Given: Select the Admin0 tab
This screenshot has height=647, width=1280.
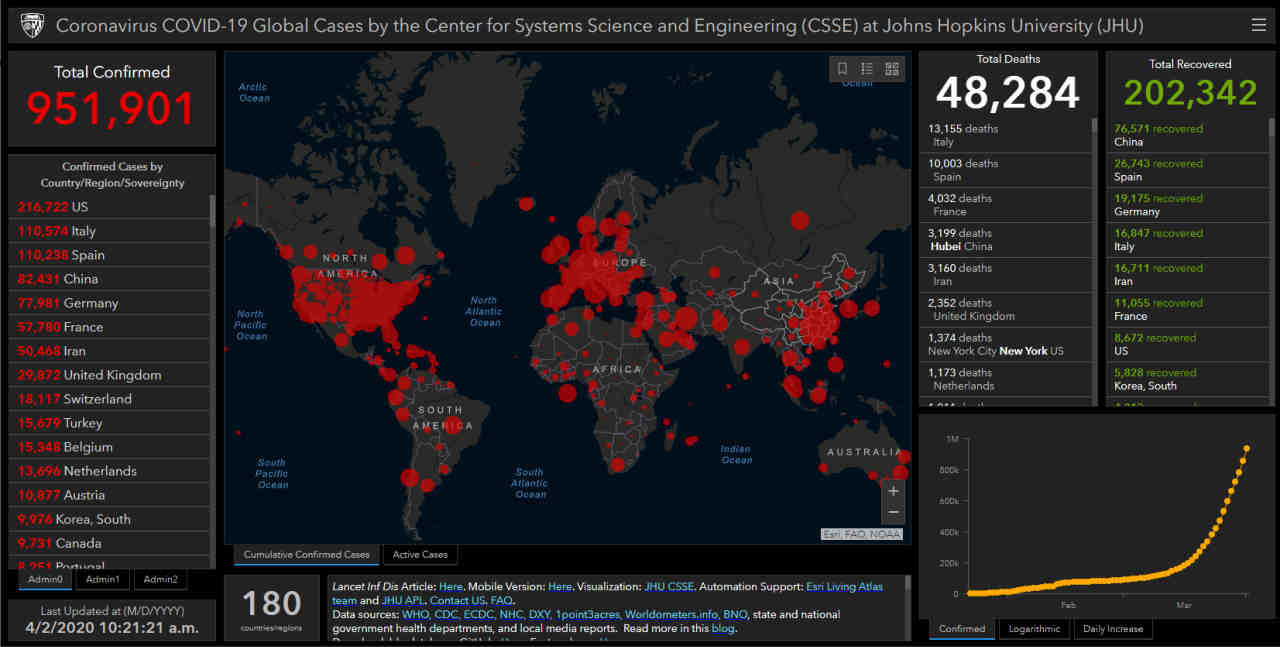Looking at the screenshot, I should 45,579.
